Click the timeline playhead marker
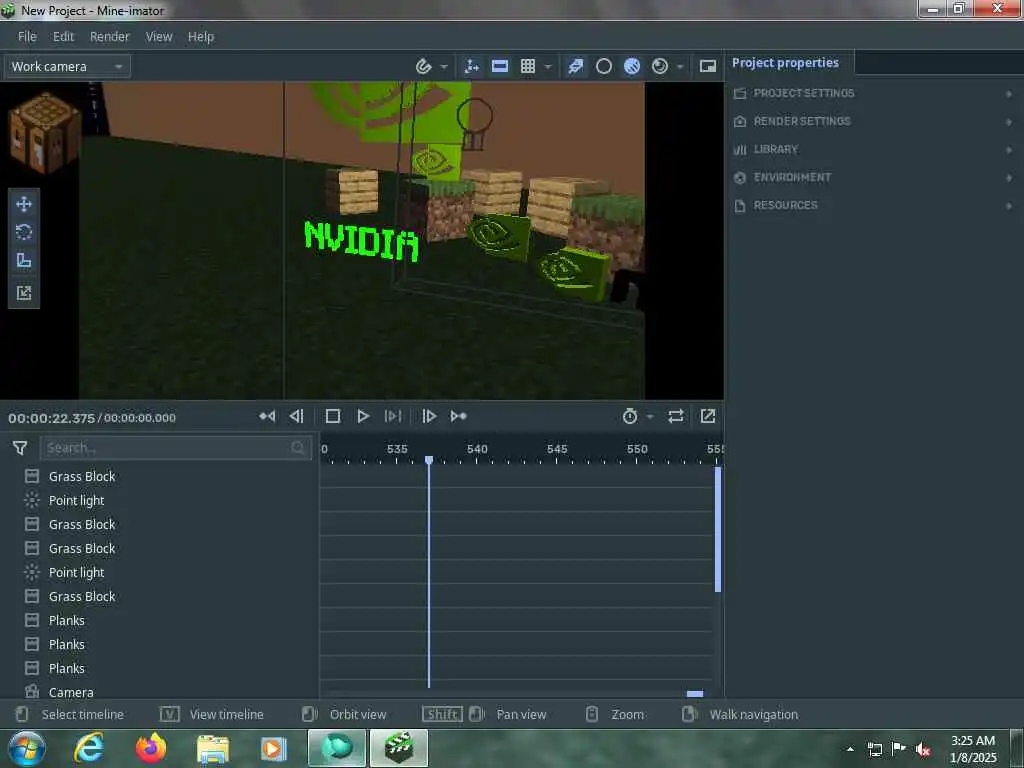The width and height of the screenshot is (1024, 768). [x=429, y=460]
